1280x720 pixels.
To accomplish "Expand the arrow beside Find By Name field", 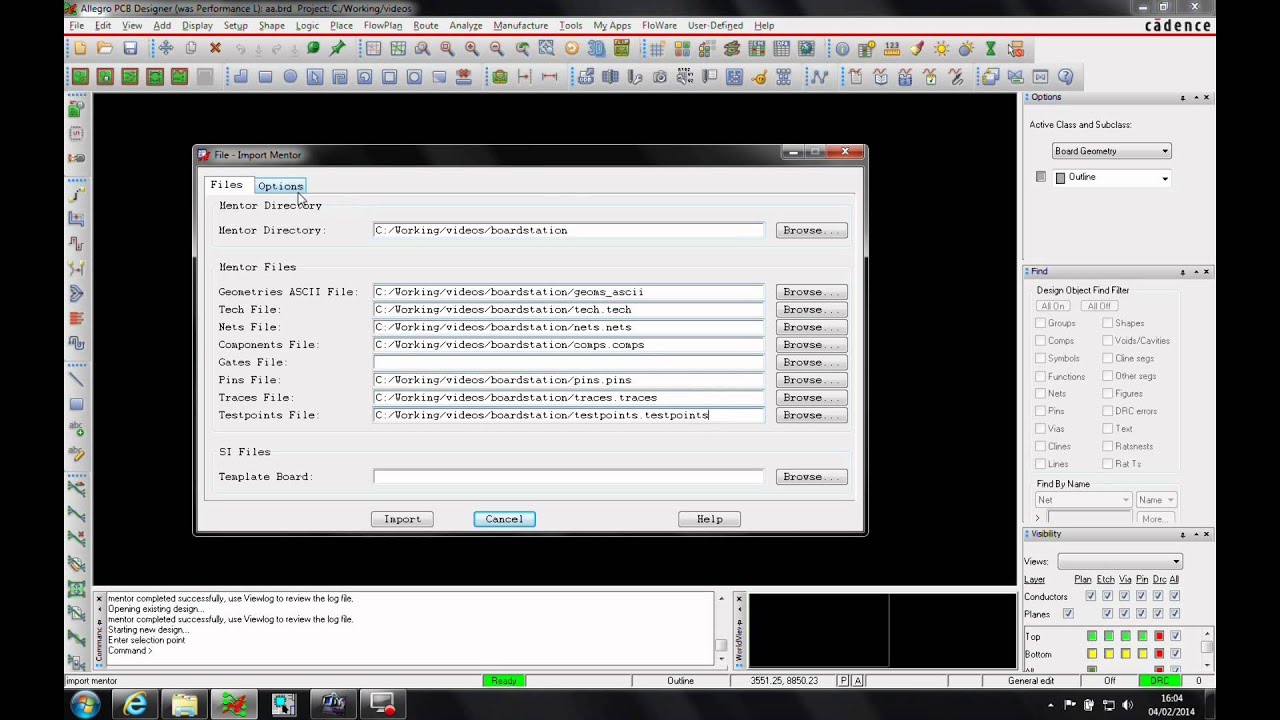I will tap(1038, 518).
